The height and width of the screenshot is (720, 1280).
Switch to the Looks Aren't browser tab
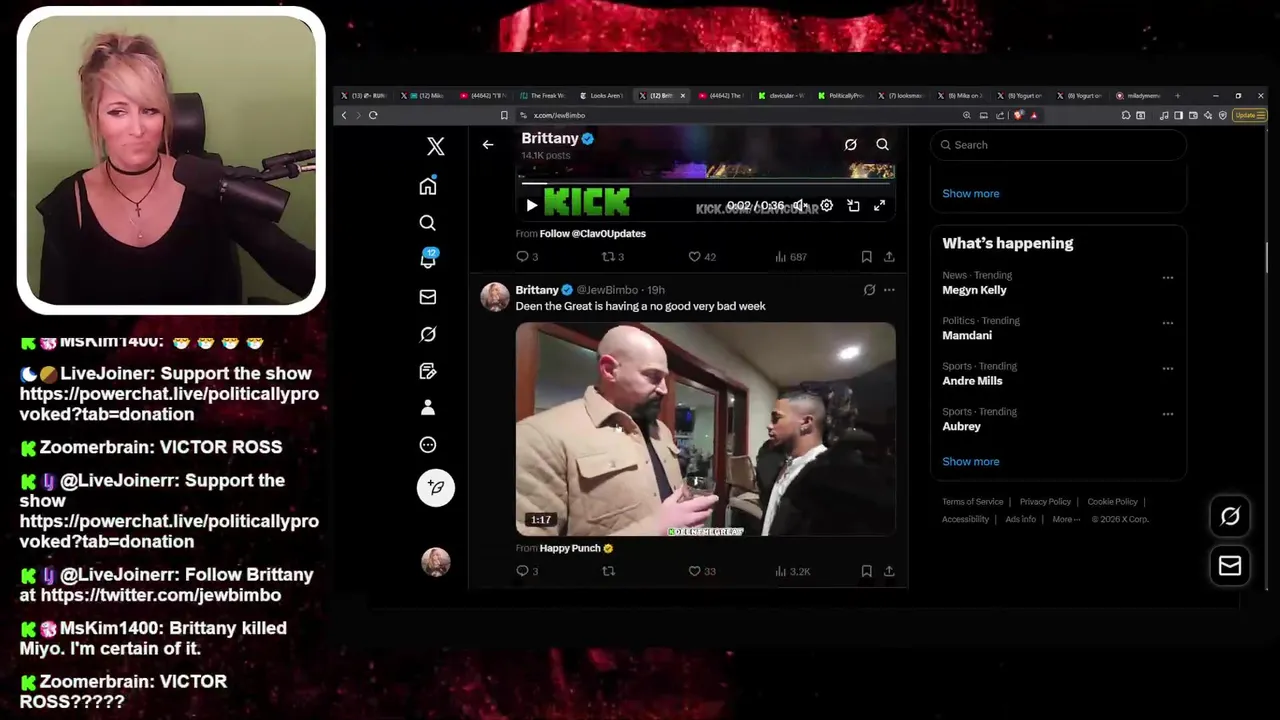click(x=602, y=96)
